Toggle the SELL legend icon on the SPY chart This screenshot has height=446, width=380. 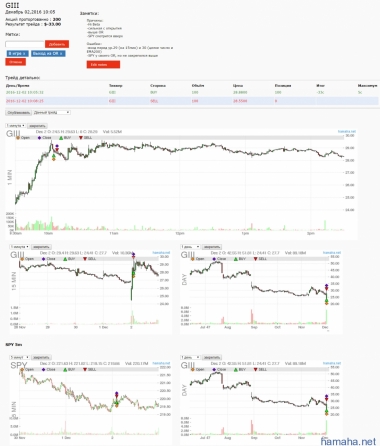pyautogui.click(x=85, y=369)
